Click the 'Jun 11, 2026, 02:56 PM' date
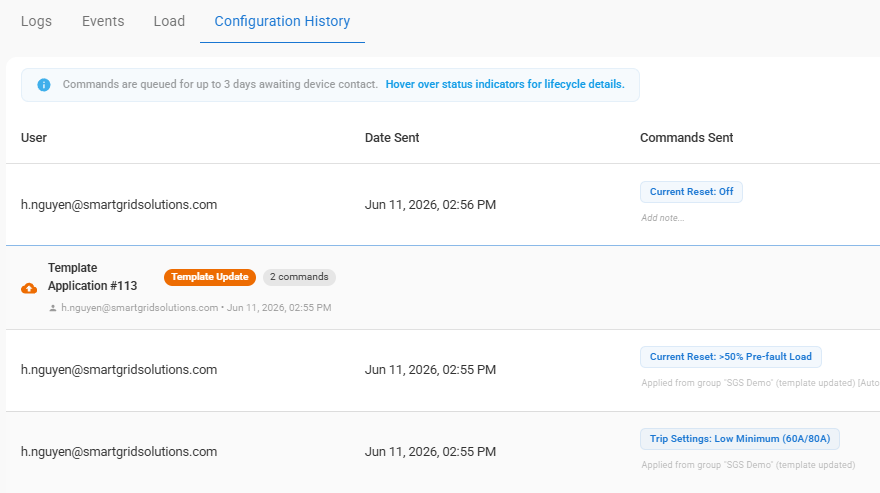The image size is (880, 493). (430, 205)
